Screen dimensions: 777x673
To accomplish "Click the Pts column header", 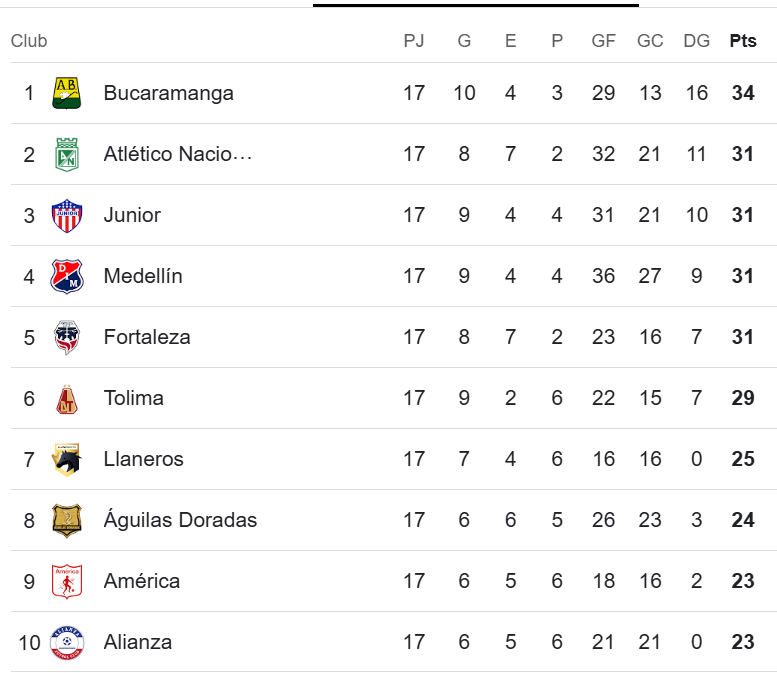I will tap(742, 41).
